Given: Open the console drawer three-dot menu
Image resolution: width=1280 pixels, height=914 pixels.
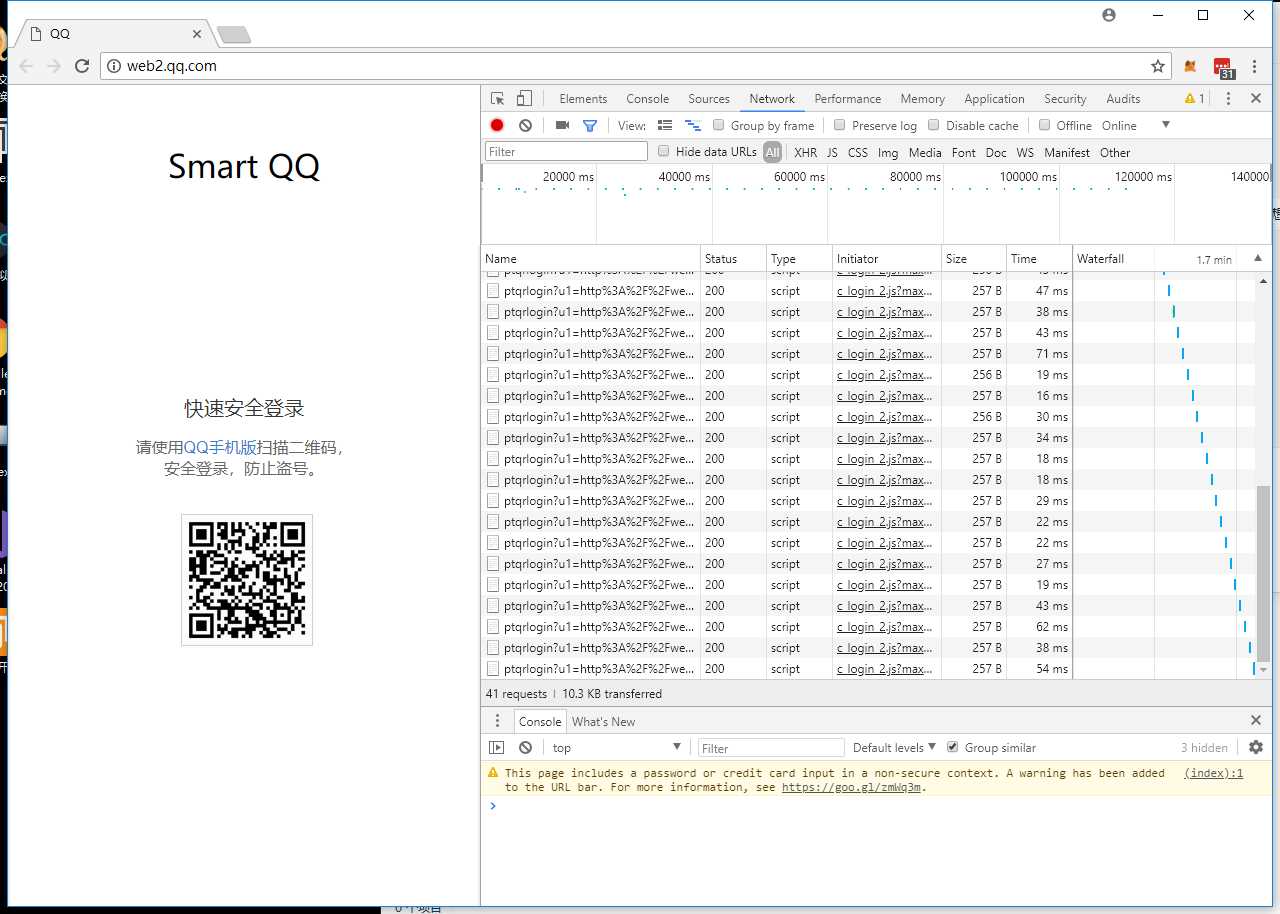Looking at the screenshot, I should (497, 721).
